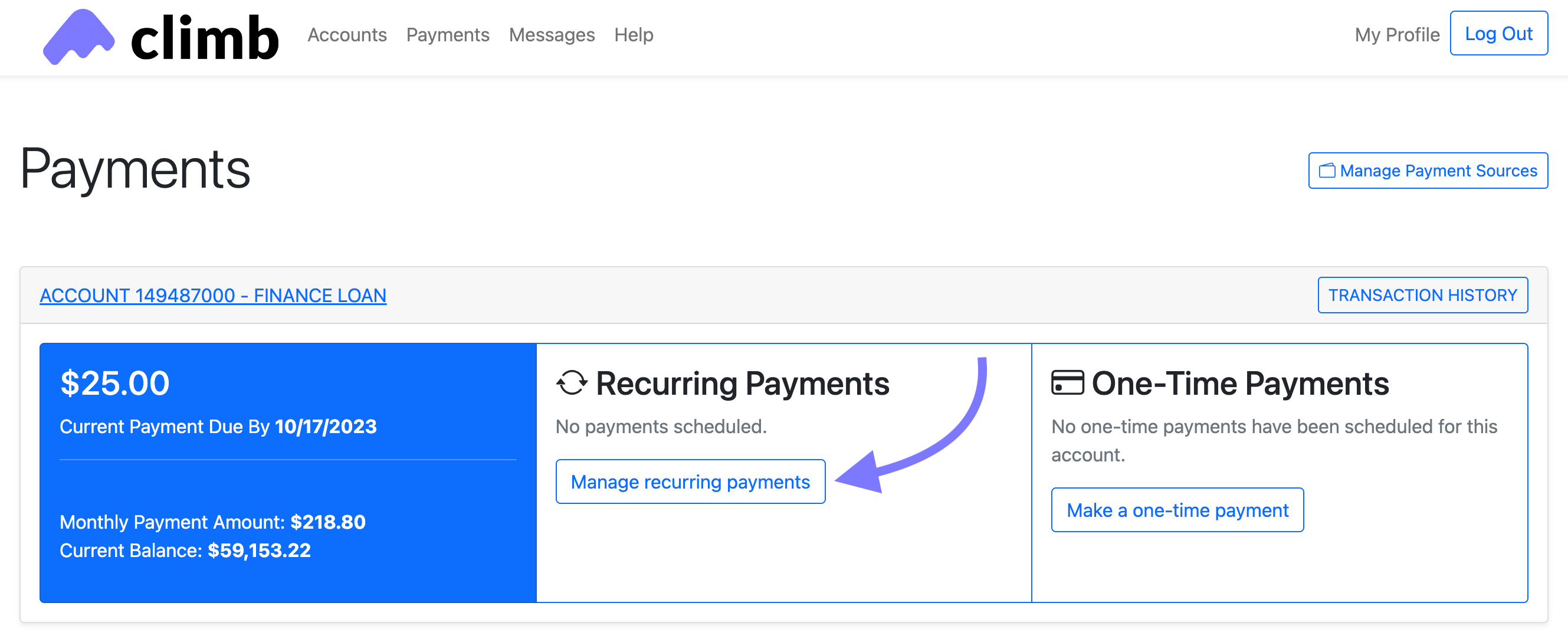Open the Help section
This screenshot has height=642, width=1568.
(x=634, y=35)
